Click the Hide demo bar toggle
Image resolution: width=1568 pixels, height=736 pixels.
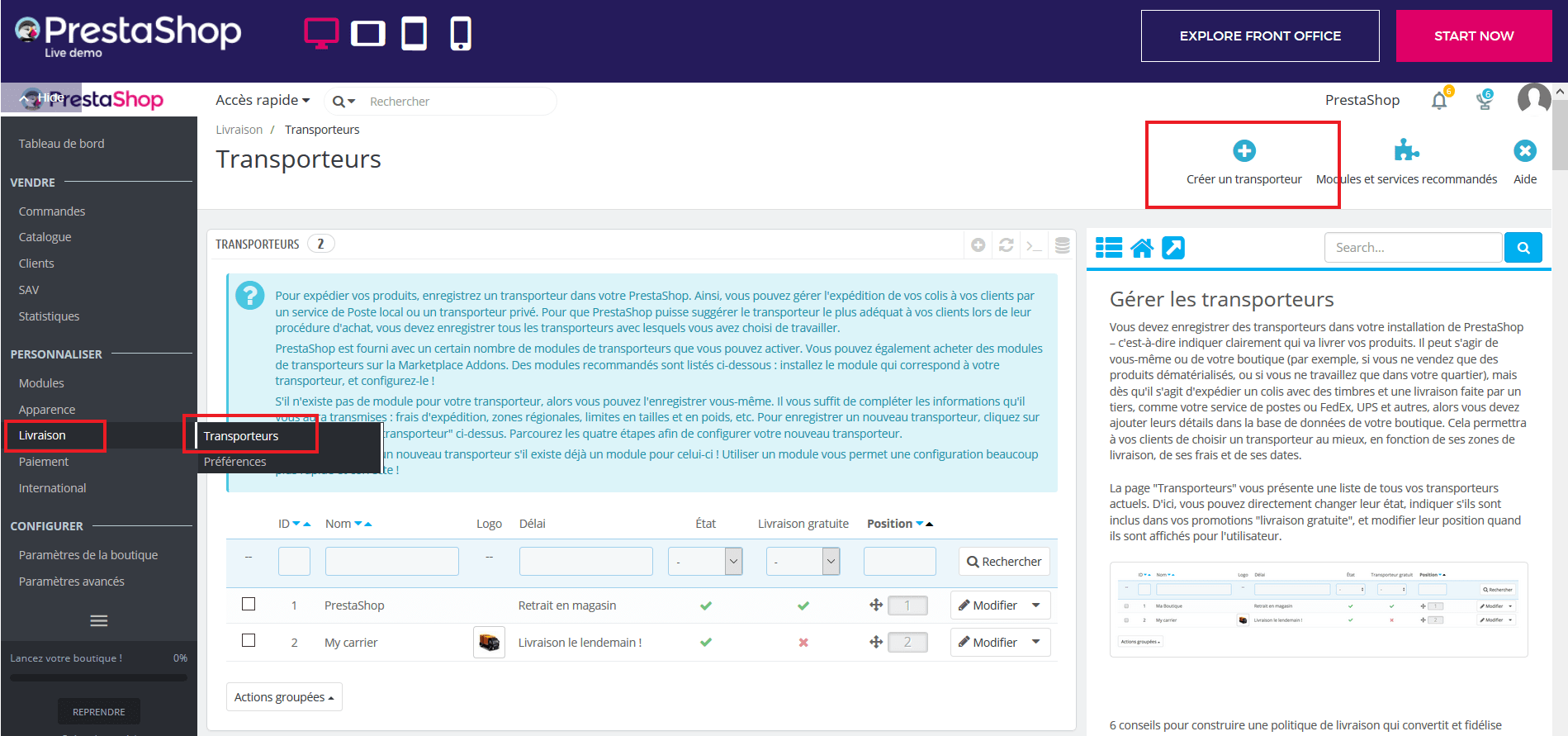coord(41,97)
